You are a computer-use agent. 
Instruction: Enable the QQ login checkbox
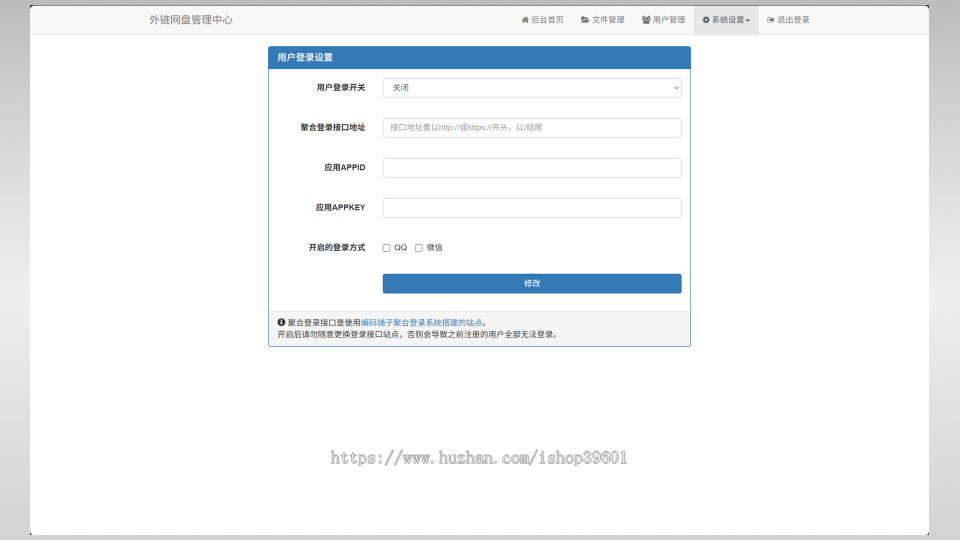(x=386, y=248)
